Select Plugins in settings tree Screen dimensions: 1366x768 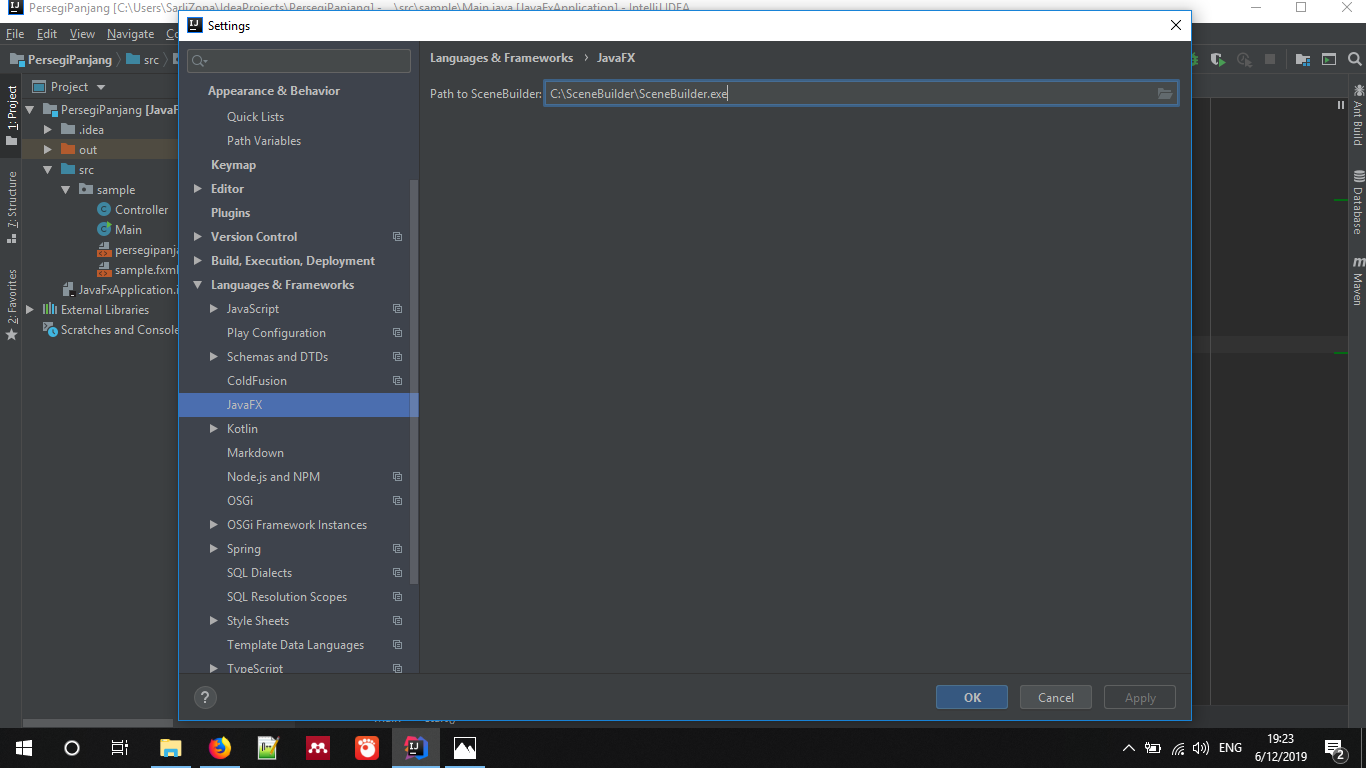[230, 213]
